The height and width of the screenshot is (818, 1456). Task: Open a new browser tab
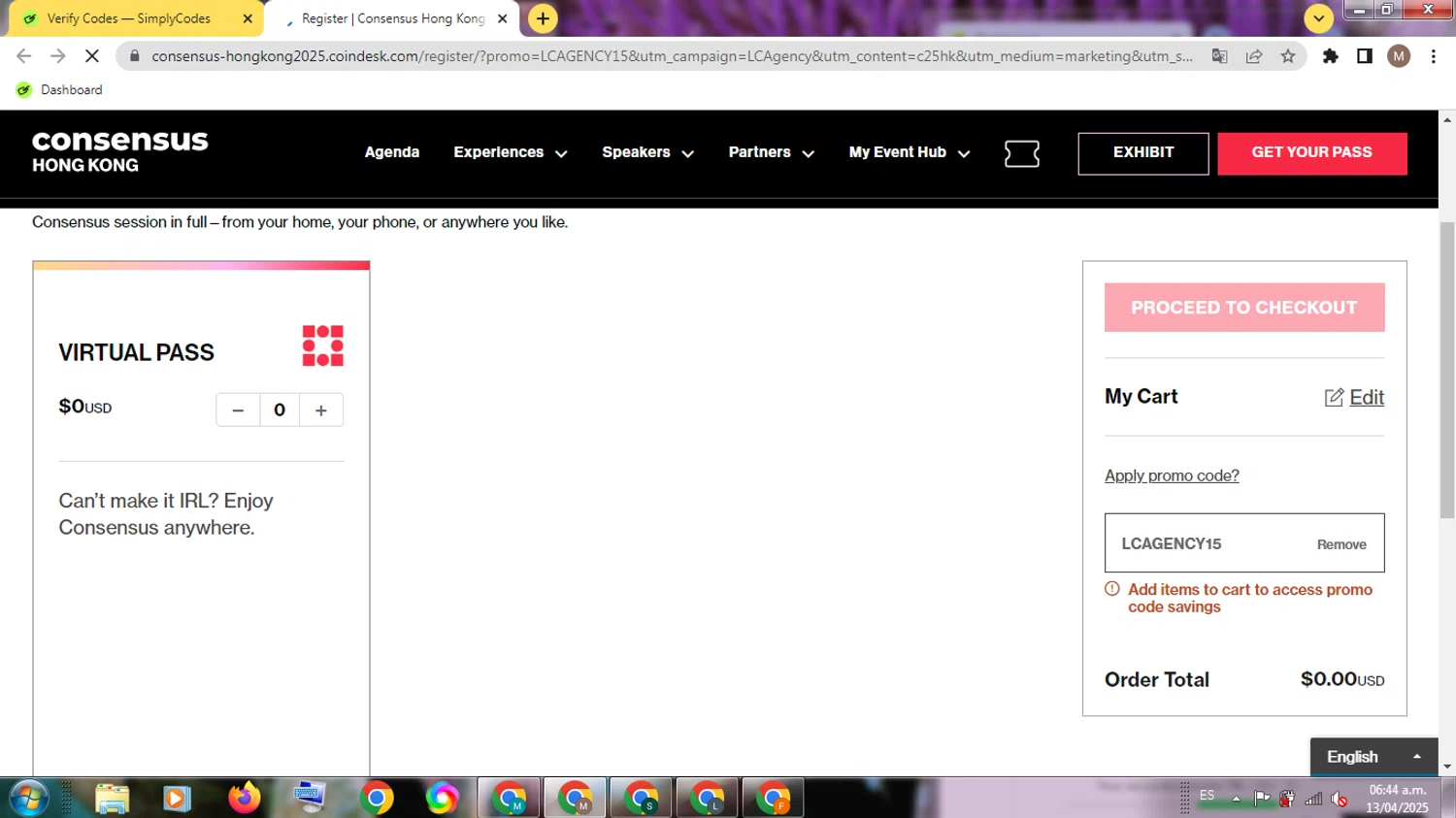tap(543, 18)
